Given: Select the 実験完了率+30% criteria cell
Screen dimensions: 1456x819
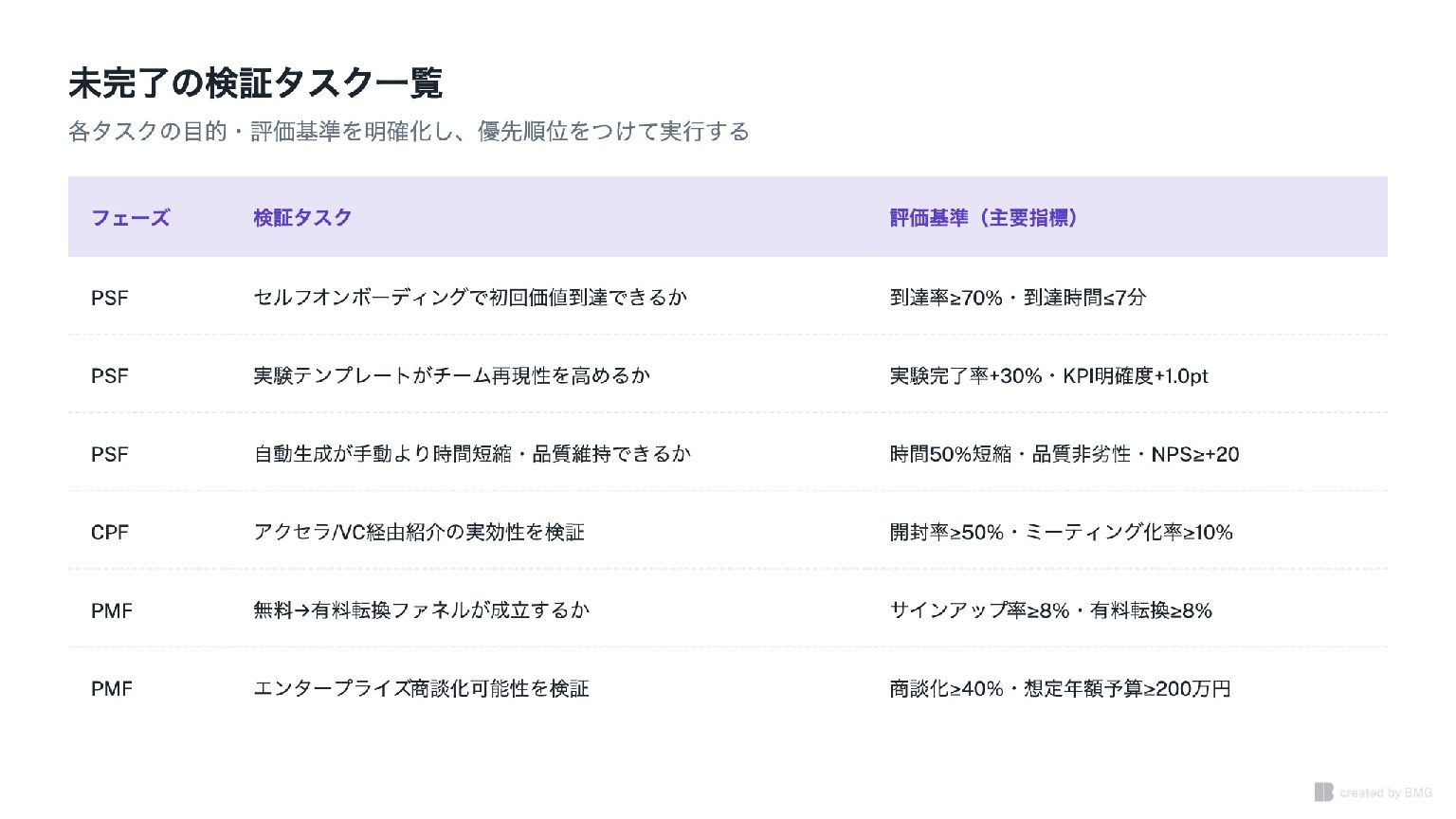Looking at the screenshot, I should [1048, 376].
